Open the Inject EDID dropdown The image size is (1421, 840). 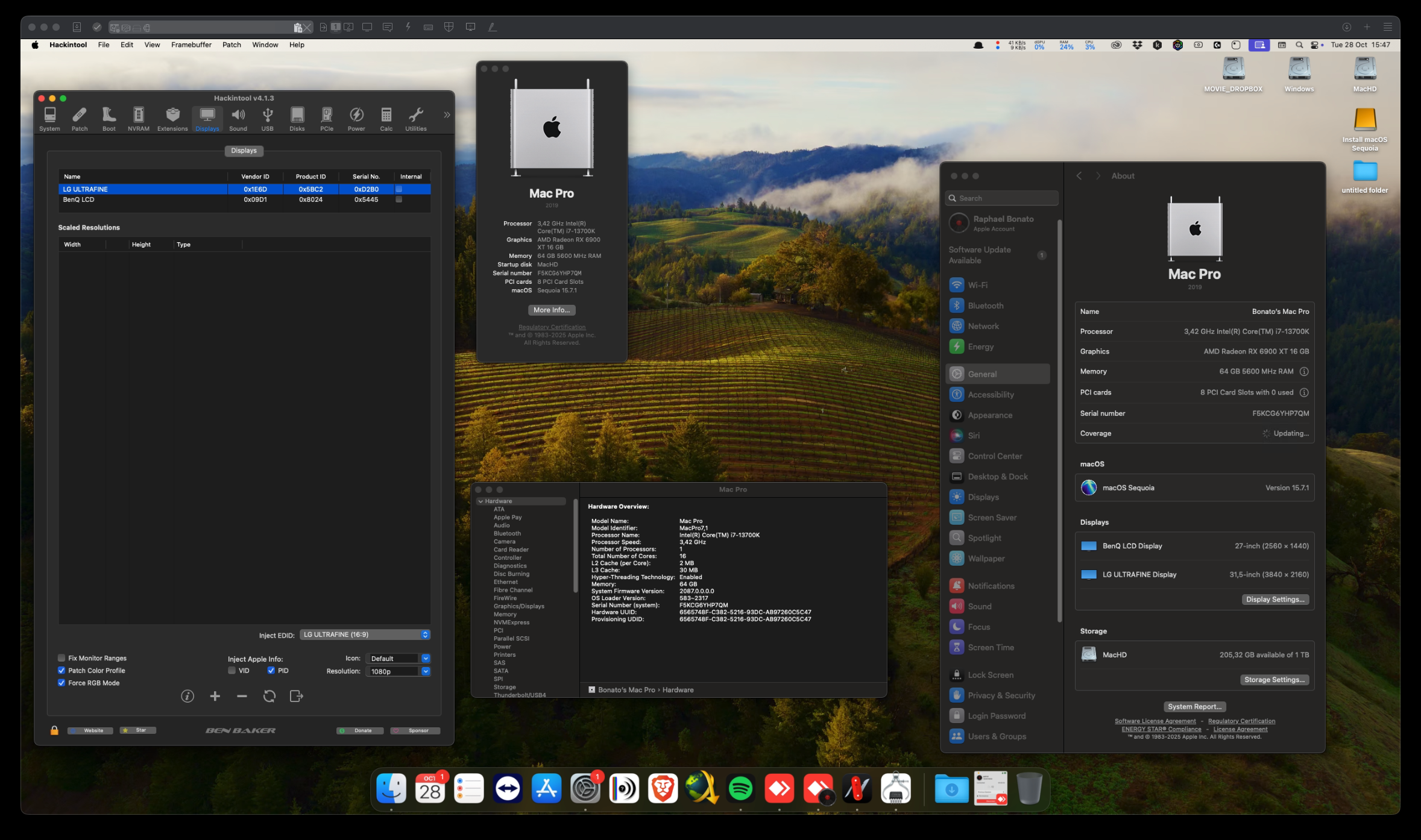(x=365, y=635)
